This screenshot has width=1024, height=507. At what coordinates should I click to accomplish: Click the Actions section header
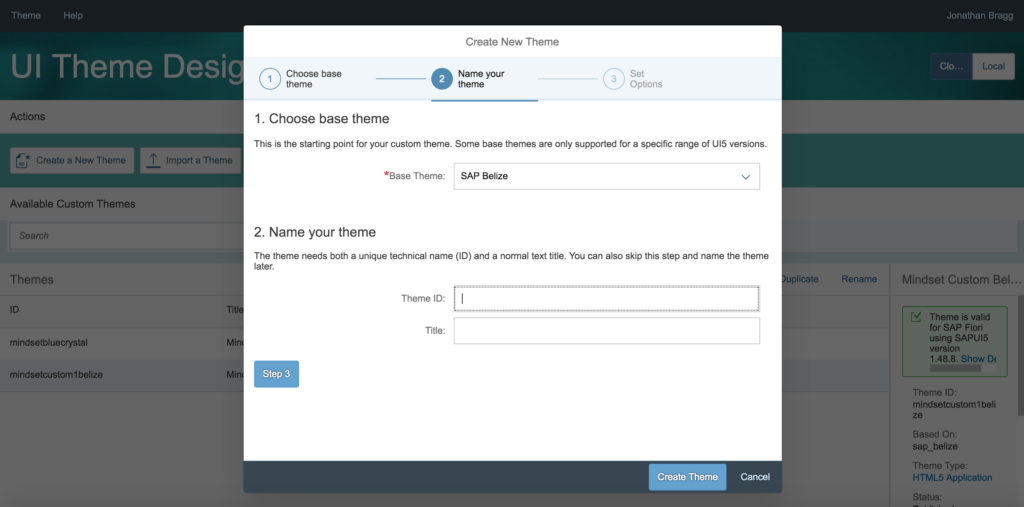(x=27, y=116)
